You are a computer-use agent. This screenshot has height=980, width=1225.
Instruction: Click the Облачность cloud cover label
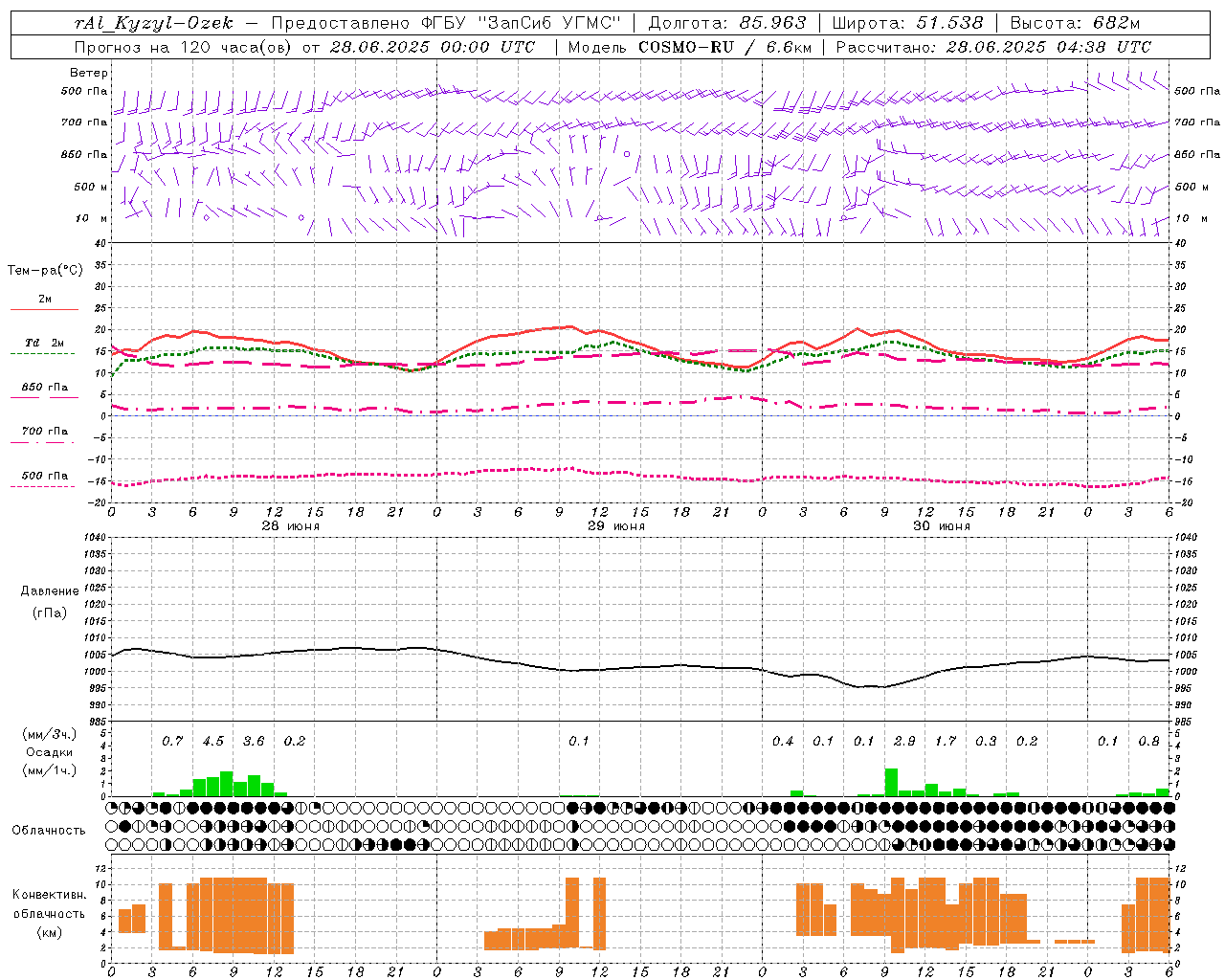[49, 831]
